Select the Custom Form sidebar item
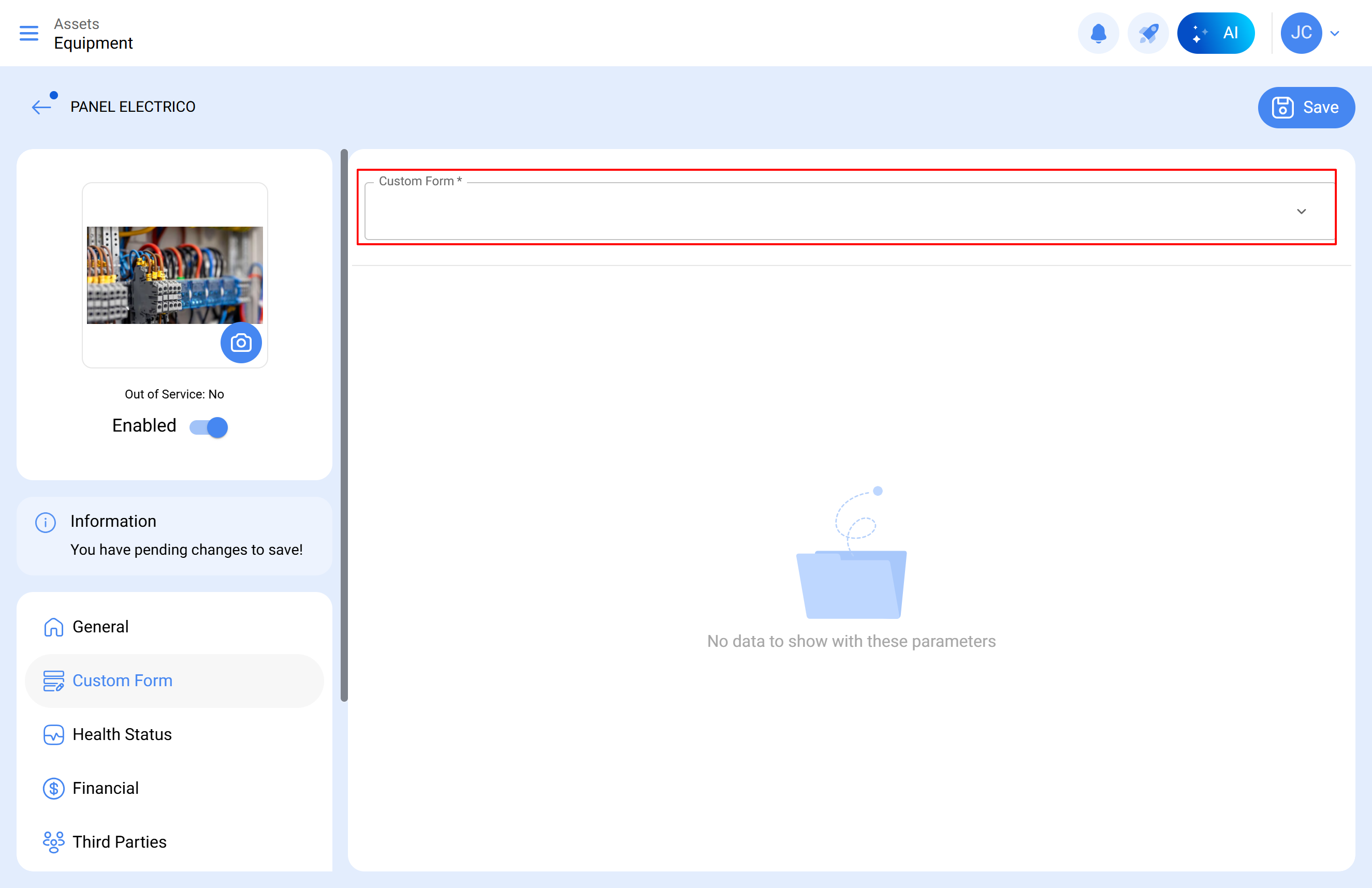The image size is (1372, 888). [x=122, y=680]
